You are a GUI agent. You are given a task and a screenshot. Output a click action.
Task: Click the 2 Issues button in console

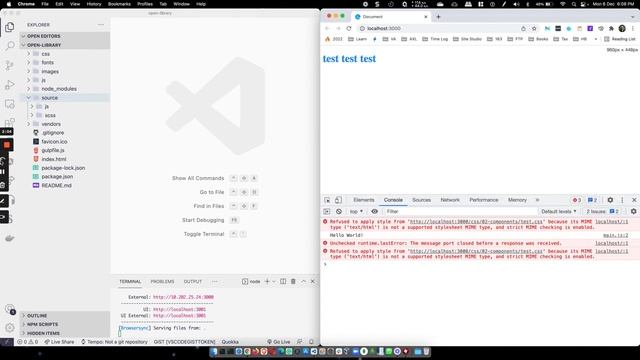(x=603, y=211)
